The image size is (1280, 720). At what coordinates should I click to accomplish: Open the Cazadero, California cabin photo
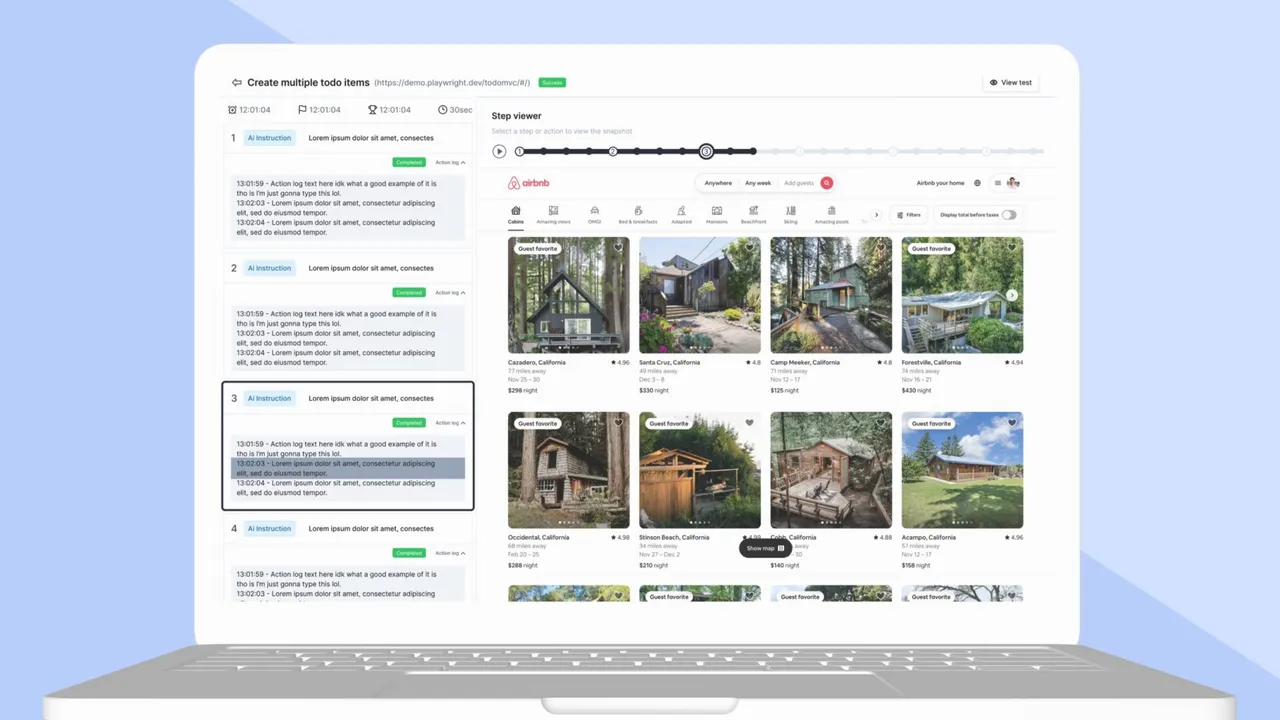[569, 295]
